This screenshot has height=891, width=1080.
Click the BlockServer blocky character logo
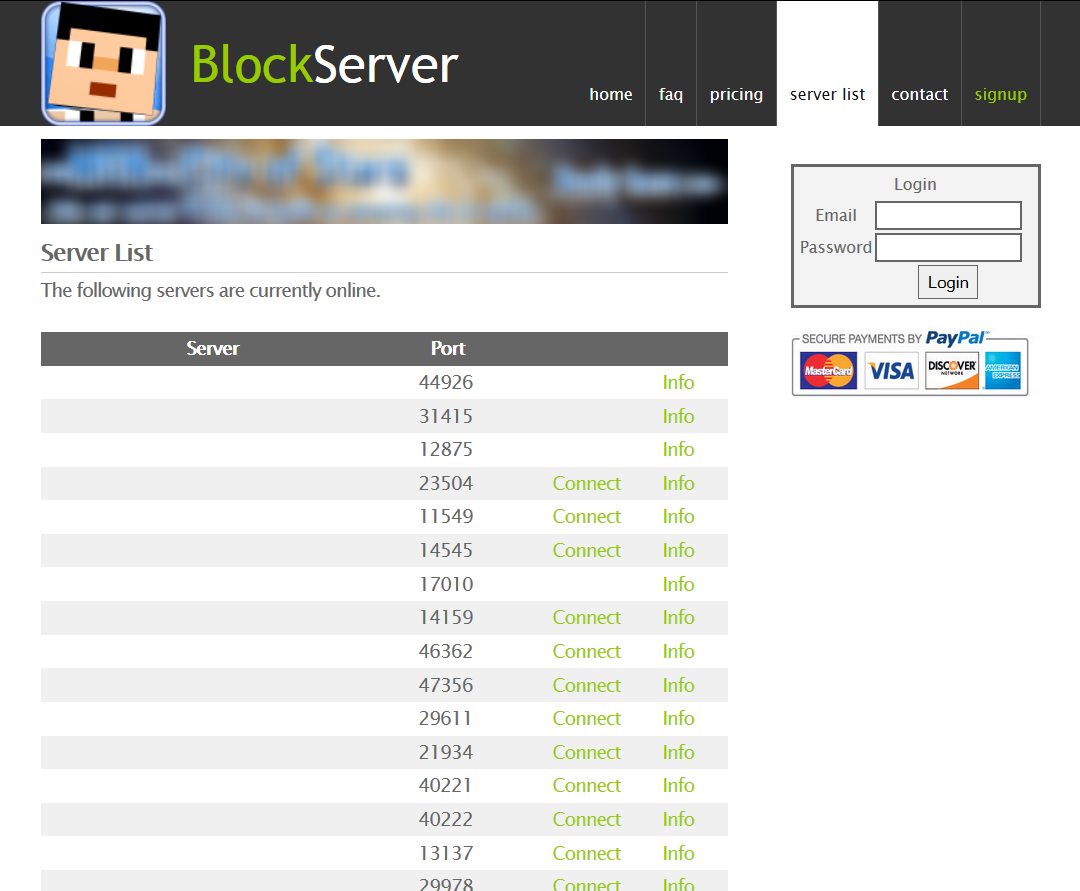103,64
